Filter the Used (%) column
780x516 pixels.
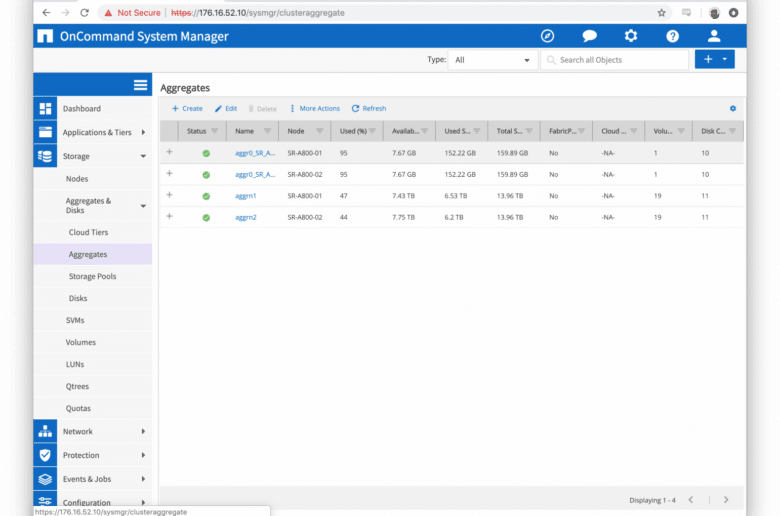click(372, 131)
